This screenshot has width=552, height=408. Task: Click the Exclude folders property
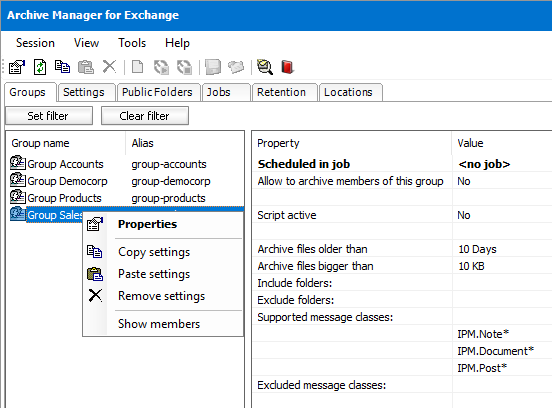pyautogui.click(x=295, y=300)
